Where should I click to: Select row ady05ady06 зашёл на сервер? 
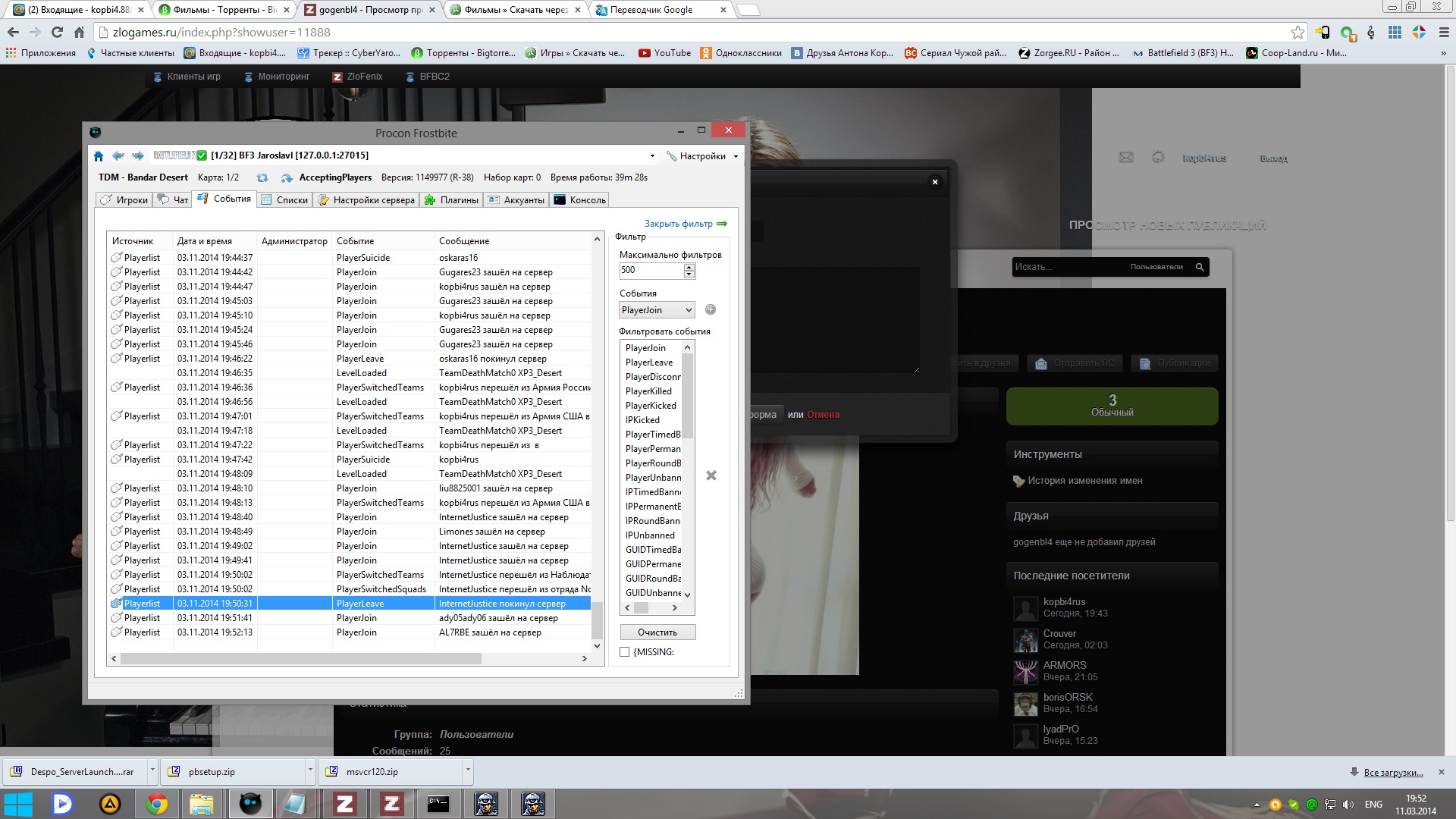[x=349, y=618]
